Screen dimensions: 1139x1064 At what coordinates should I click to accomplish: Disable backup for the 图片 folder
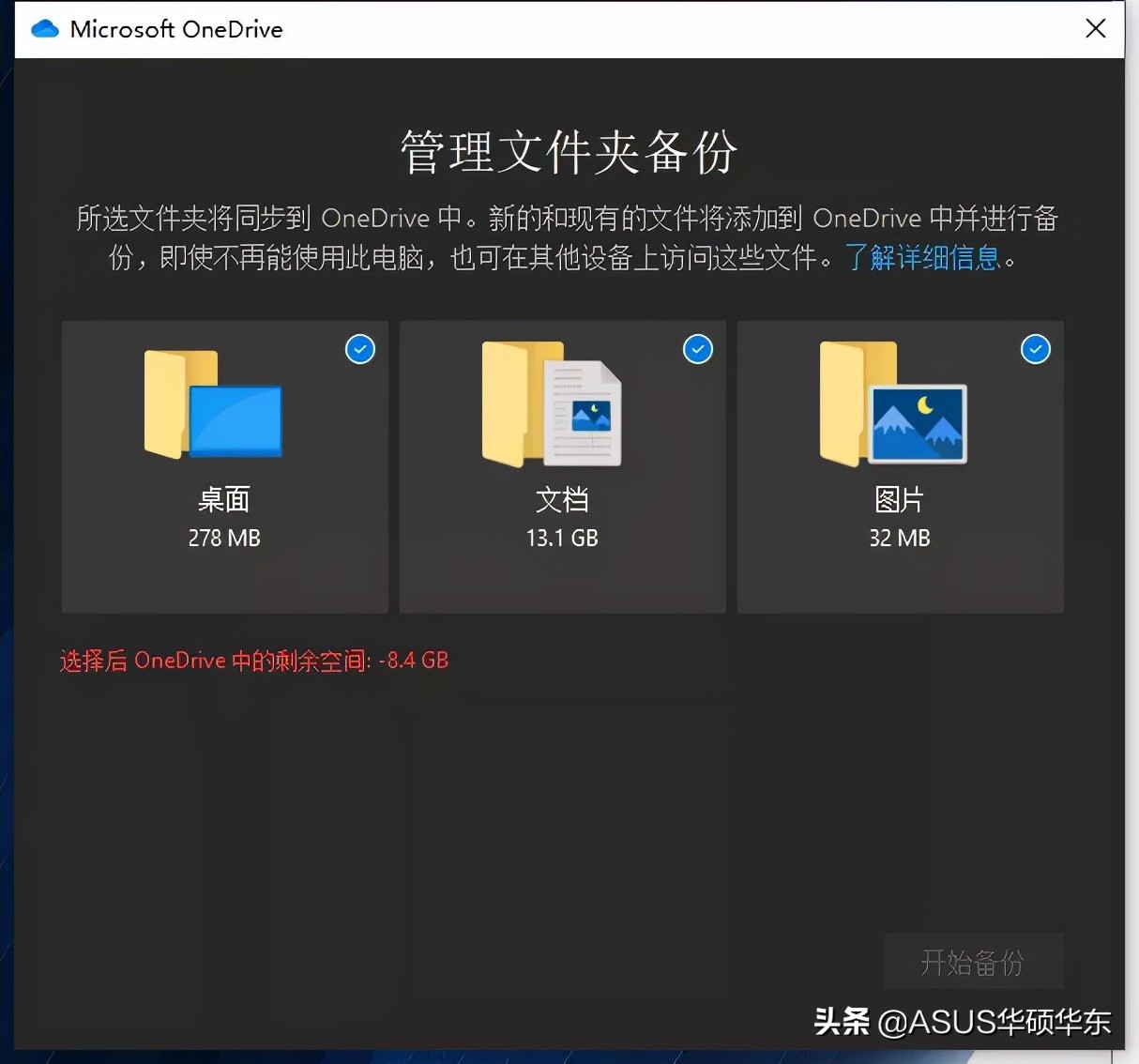[x=1036, y=349]
